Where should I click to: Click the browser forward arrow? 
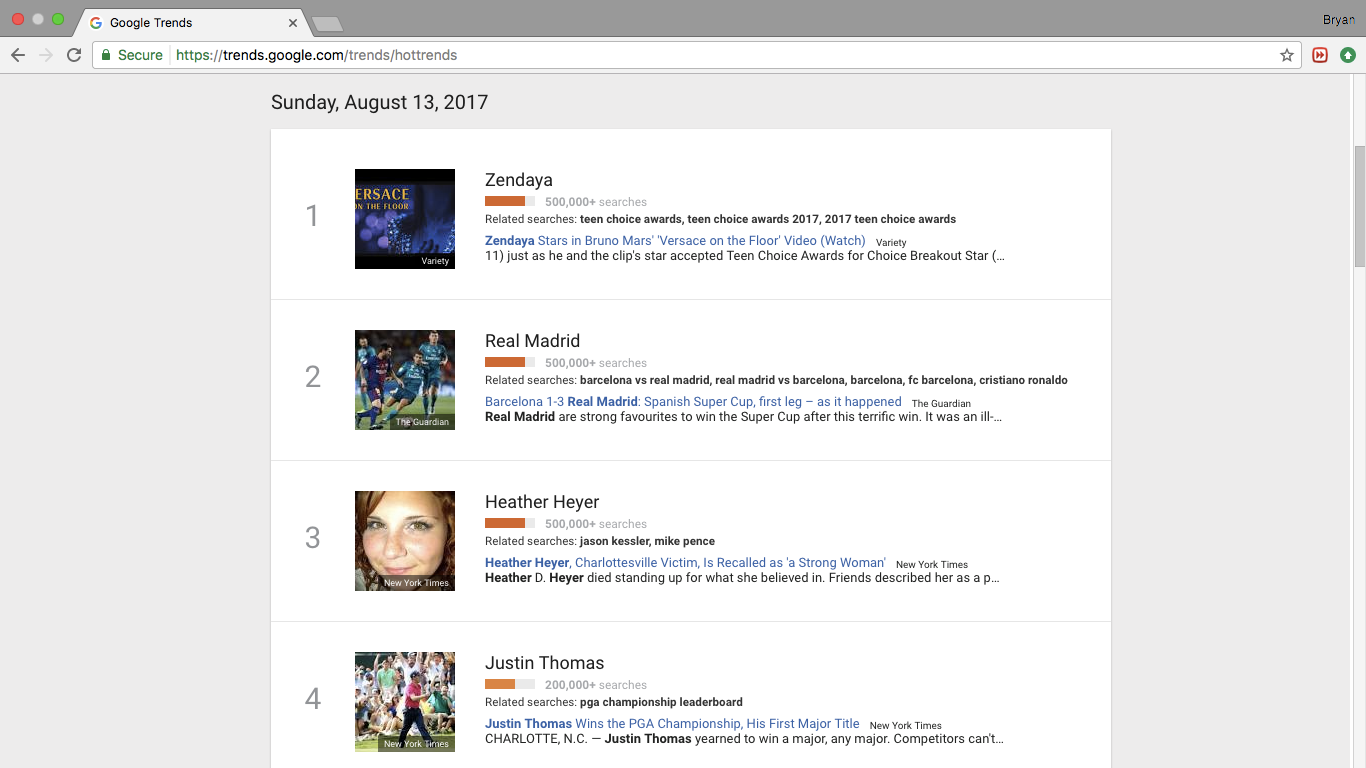click(x=45, y=55)
